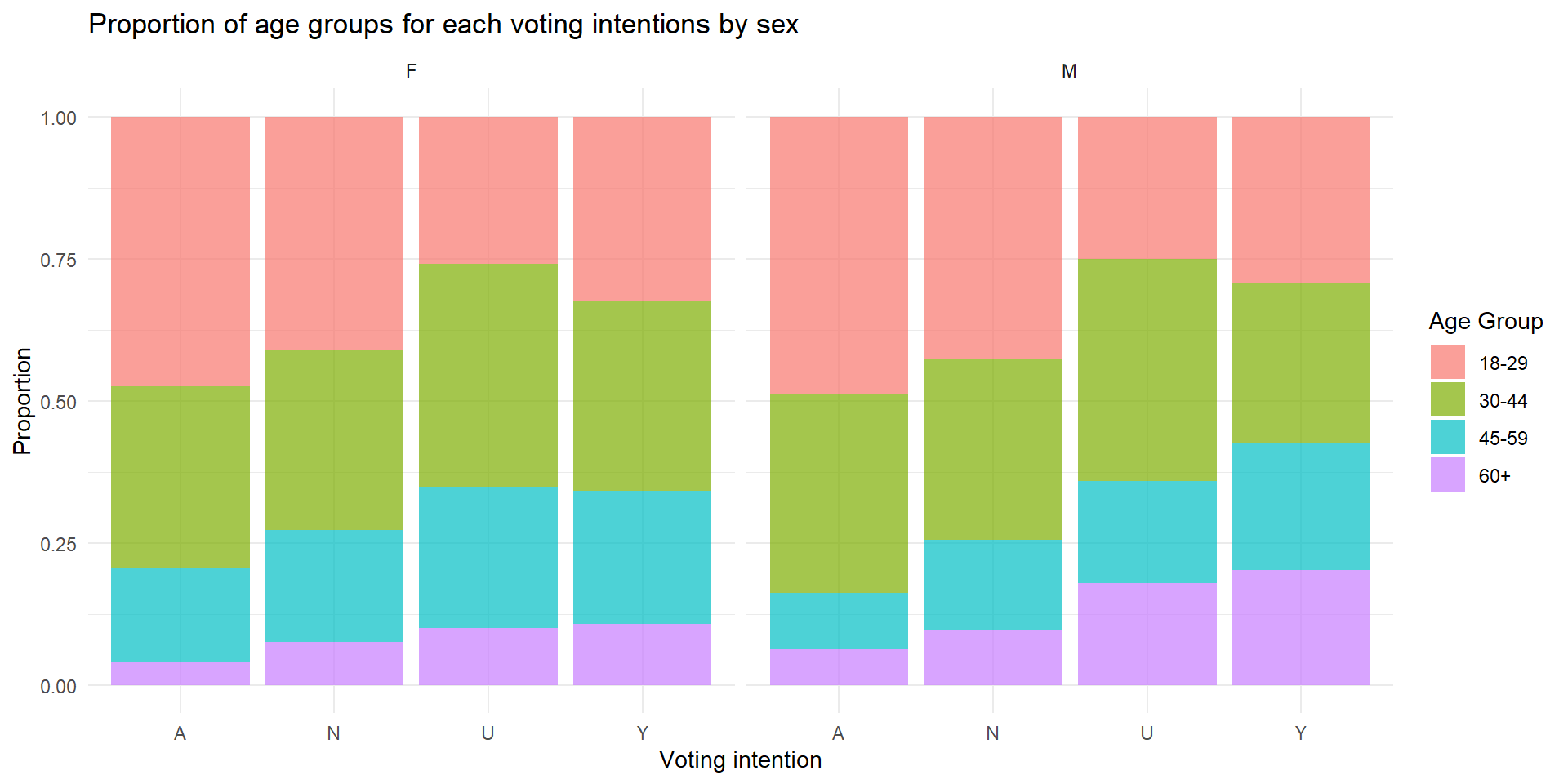The height and width of the screenshot is (784, 1568).
Task: Click the teal segment of male N bar
Action: [x=992, y=585]
